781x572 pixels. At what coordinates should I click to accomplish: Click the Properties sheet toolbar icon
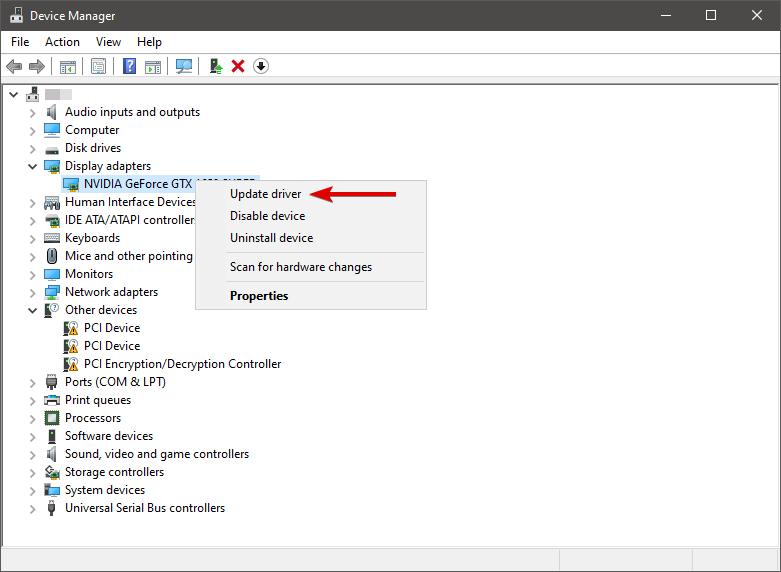pos(98,66)
